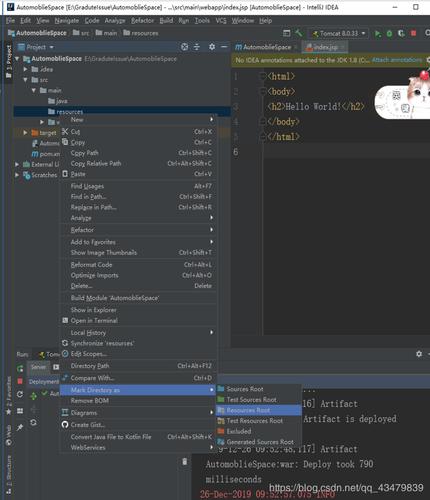Click the refresh deployment icon below arrows
Image resolution: width=430 pixels, height=500 pixels.
click(x=33, y=423)
